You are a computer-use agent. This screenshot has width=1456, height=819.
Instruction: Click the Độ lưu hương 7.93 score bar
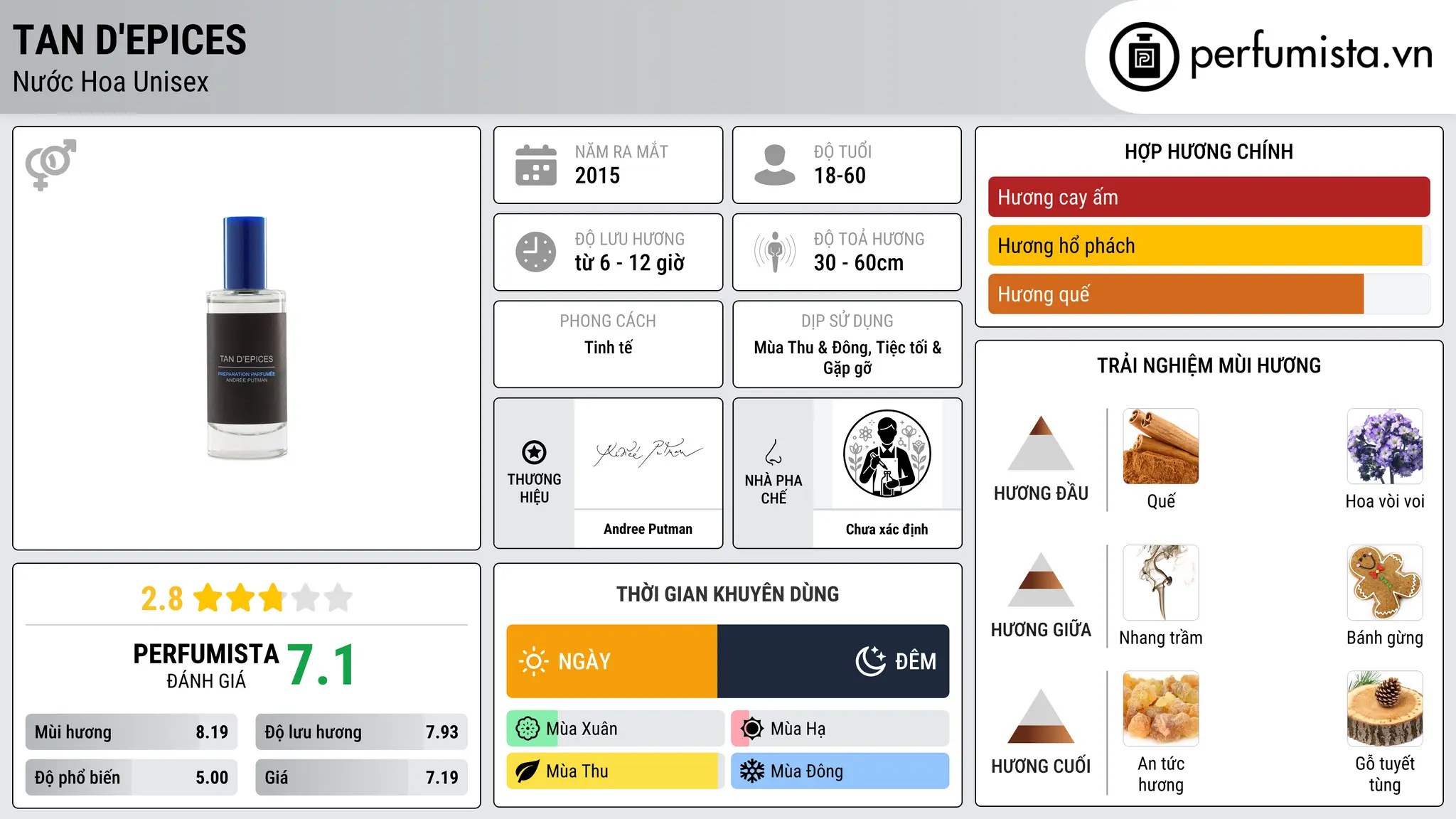click(x=361, y=732)
